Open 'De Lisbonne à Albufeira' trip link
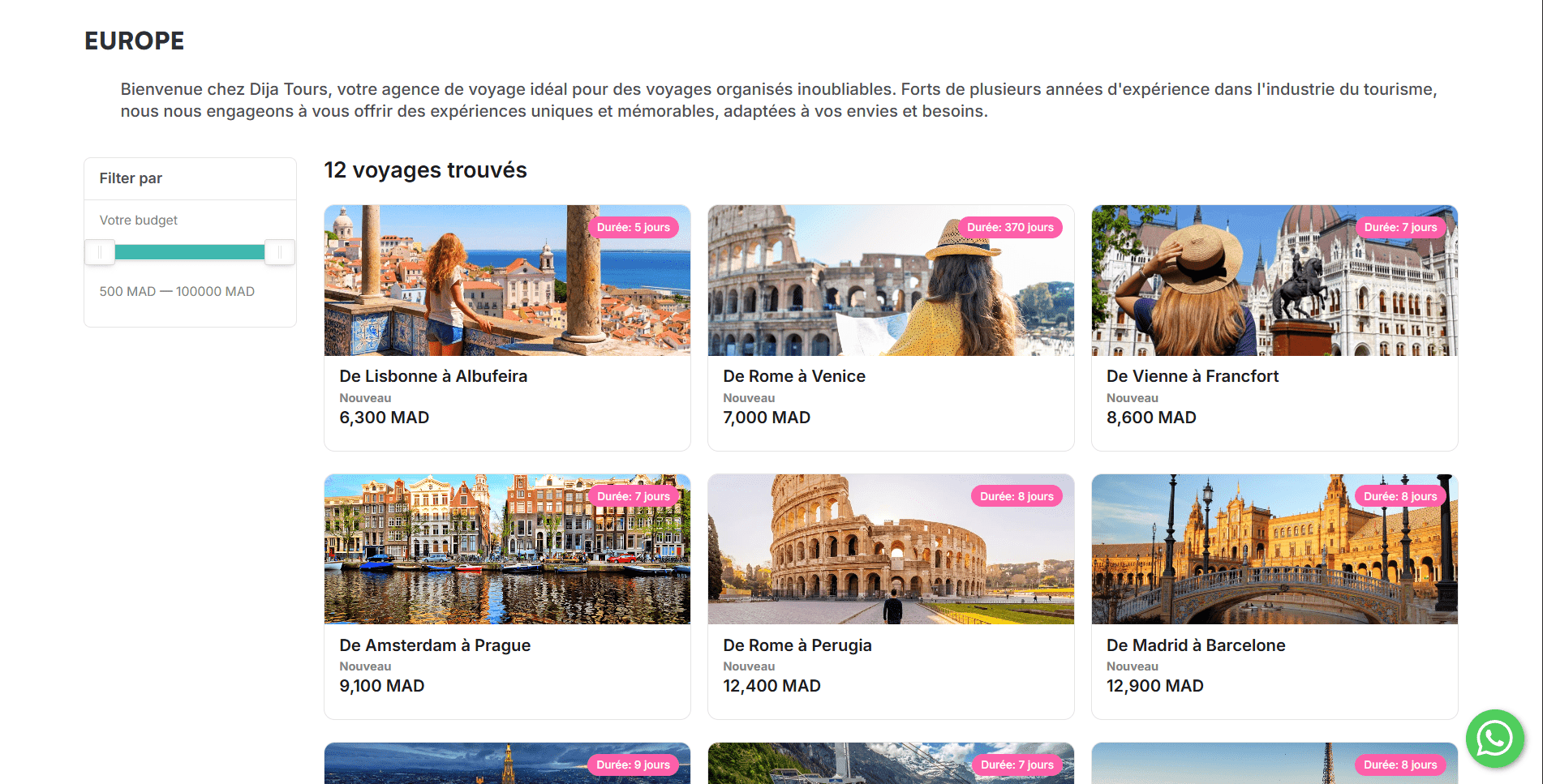The image size is (1543, 784). pos(432,375)
